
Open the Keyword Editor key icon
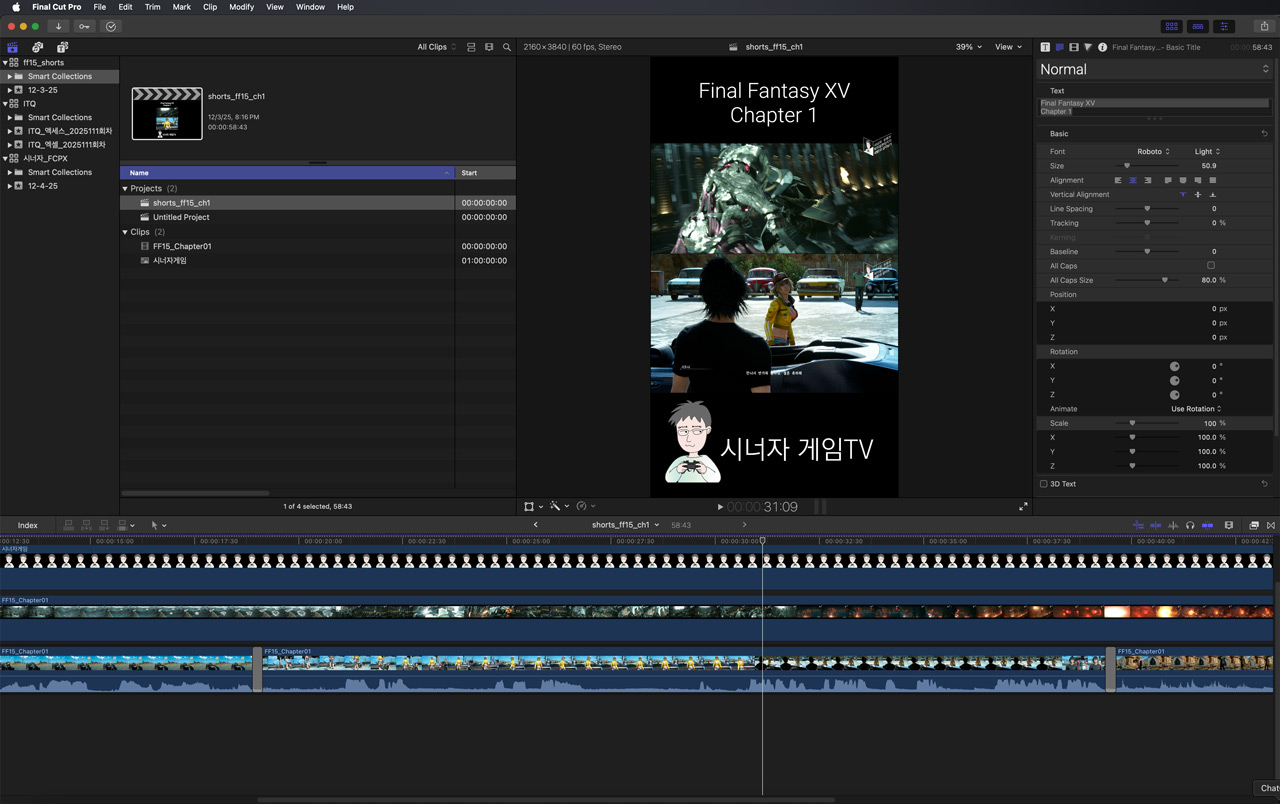(84, 26)
